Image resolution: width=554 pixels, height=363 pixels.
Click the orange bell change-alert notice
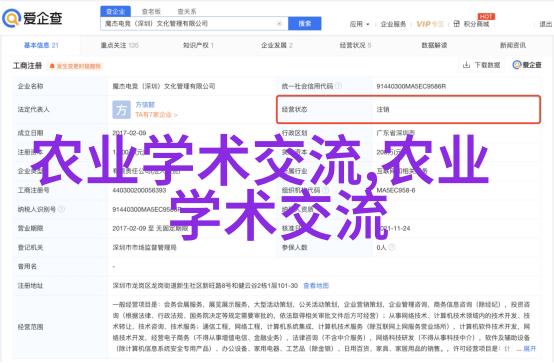[x=75, y=66]
